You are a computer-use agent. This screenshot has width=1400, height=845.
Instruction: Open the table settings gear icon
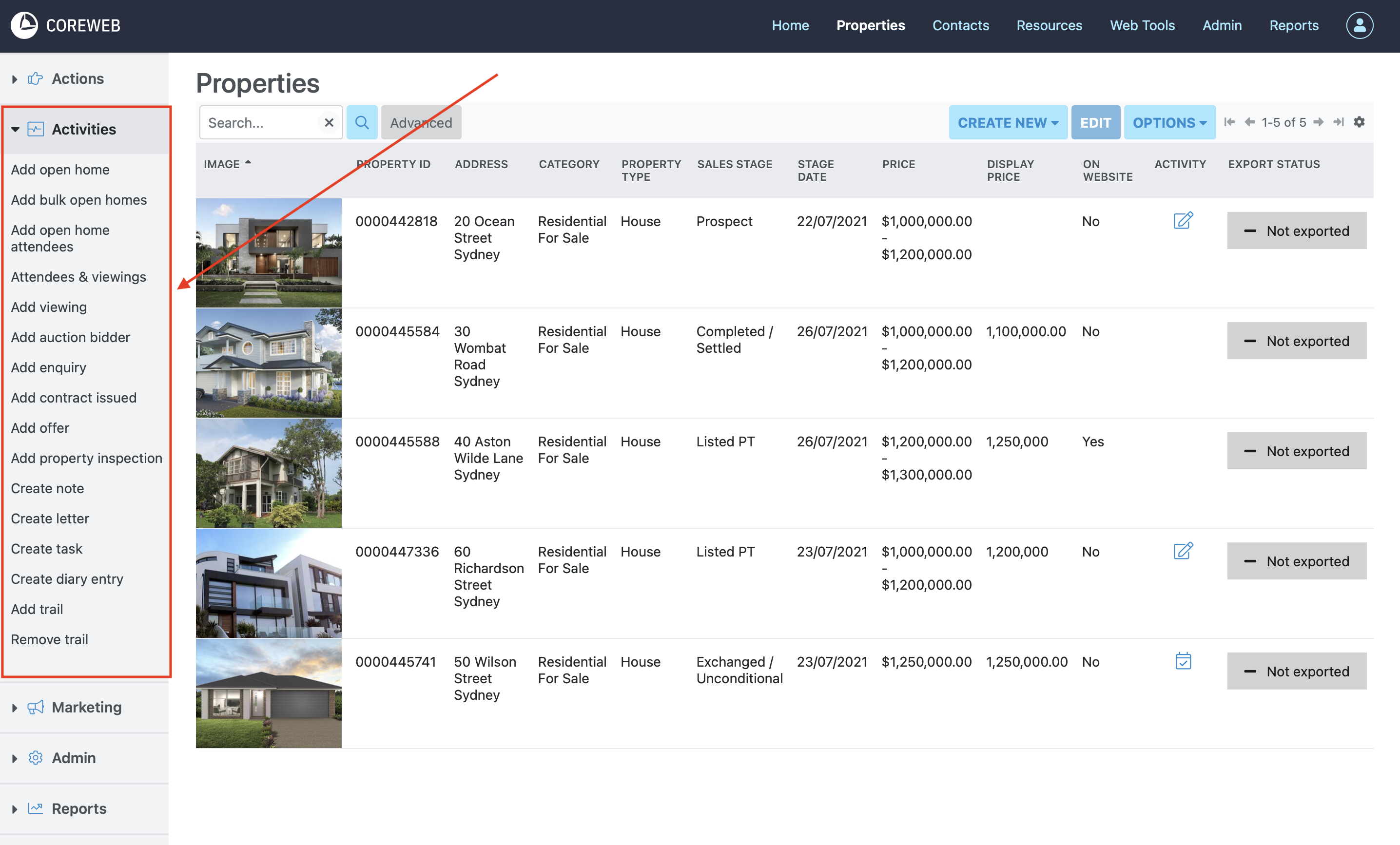point(1359,122)
